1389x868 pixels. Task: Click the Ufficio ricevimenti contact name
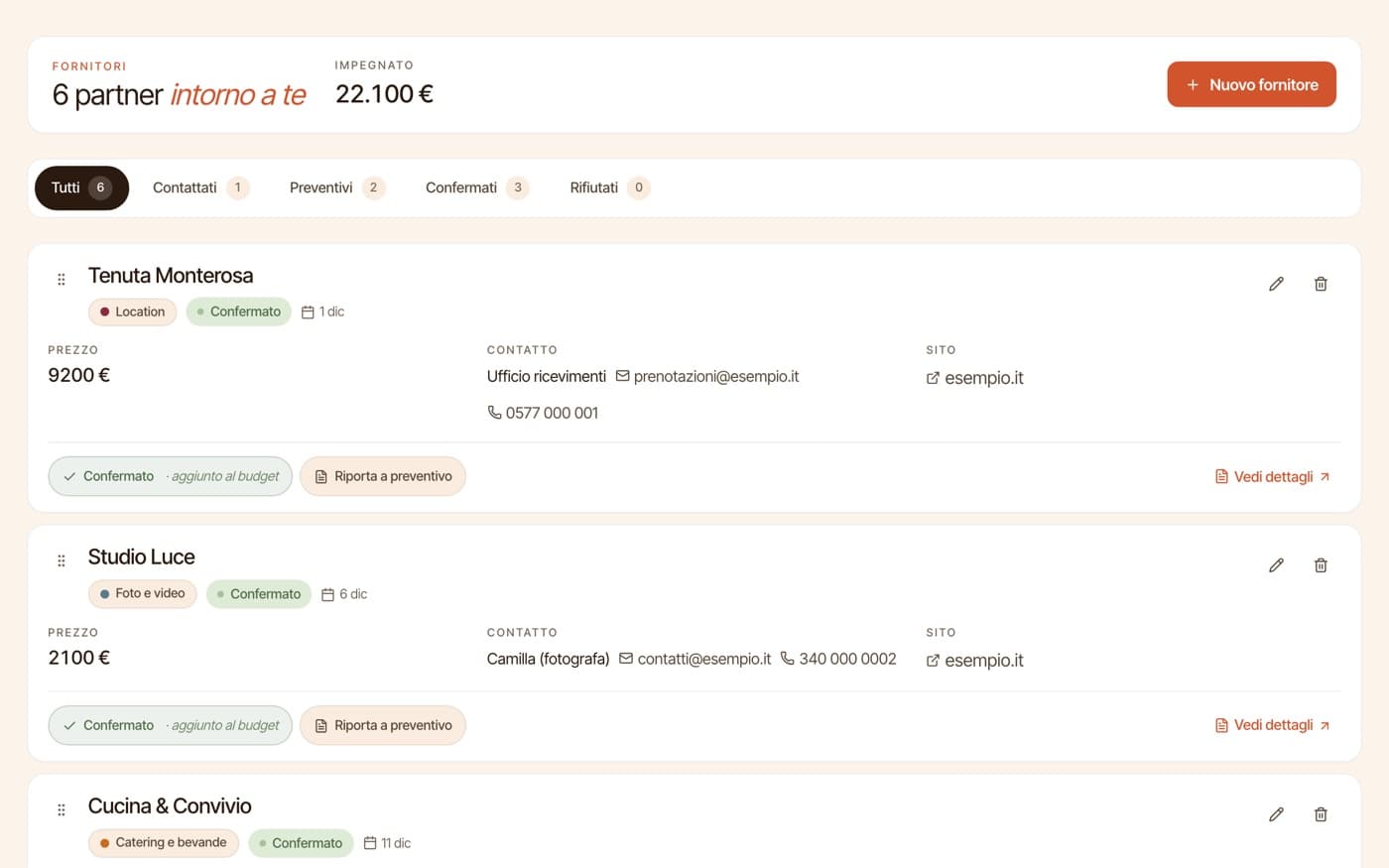(x=547, y=377)
